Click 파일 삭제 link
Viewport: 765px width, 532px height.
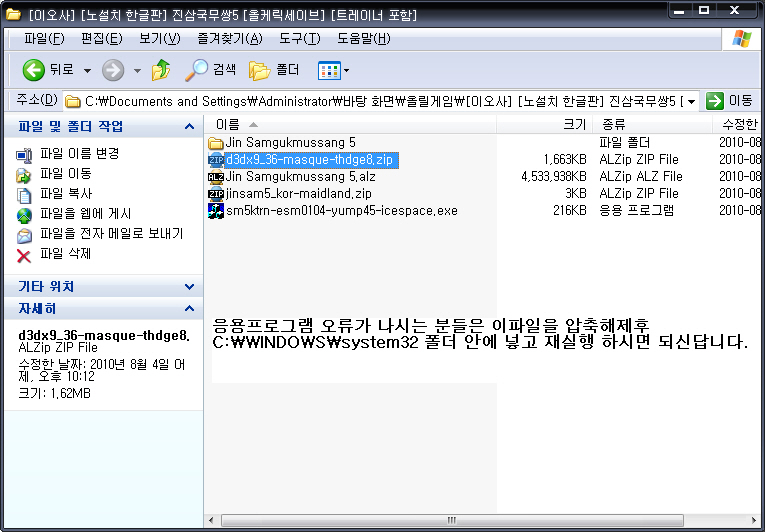pyautogui.click(x=66, y=254)
